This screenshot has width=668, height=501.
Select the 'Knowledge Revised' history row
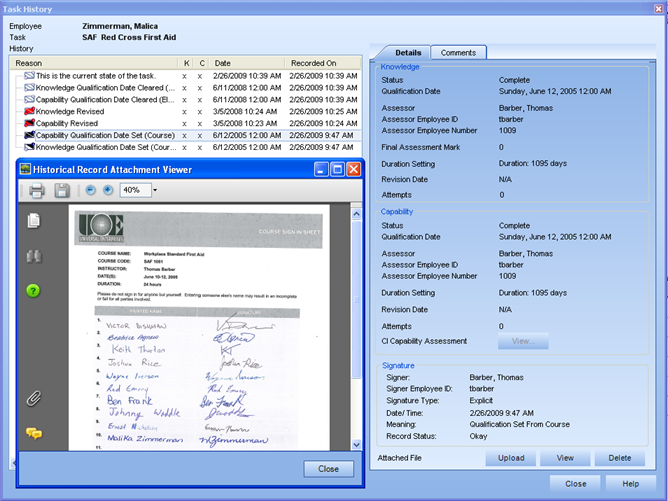click(x=186, y=111)
